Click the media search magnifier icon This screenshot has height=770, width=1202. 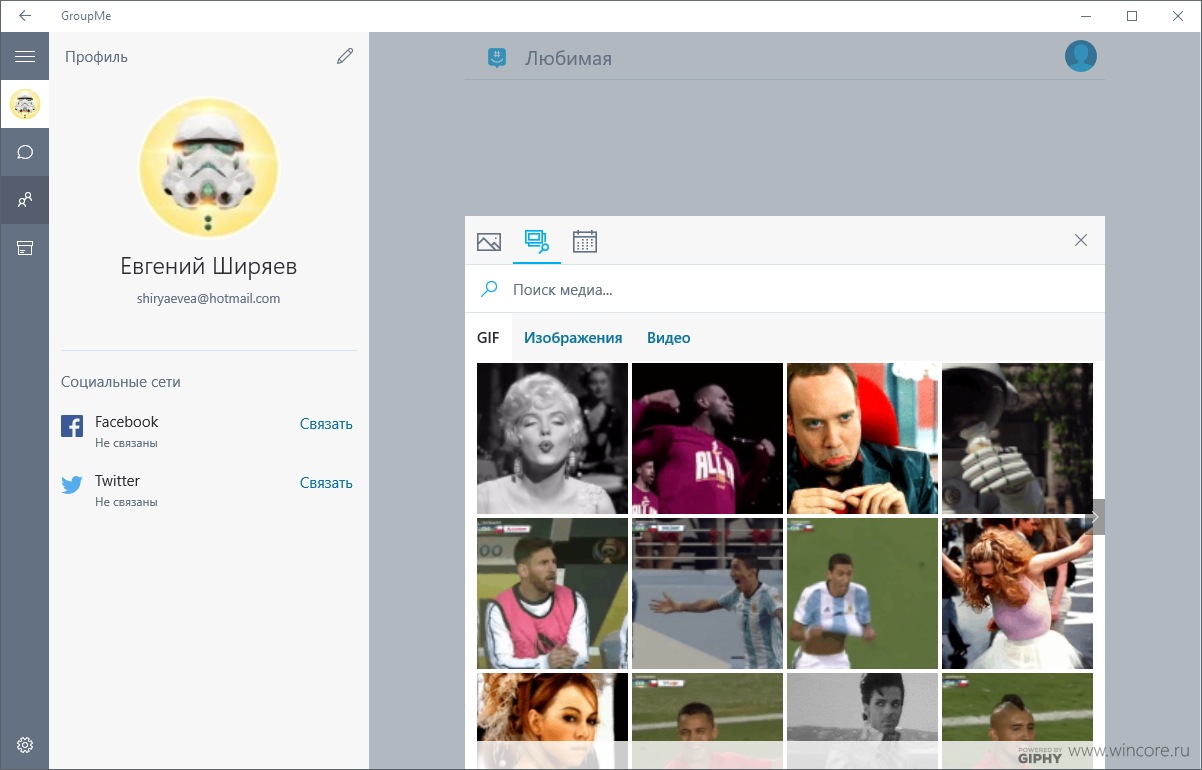(x=489, y=289)
